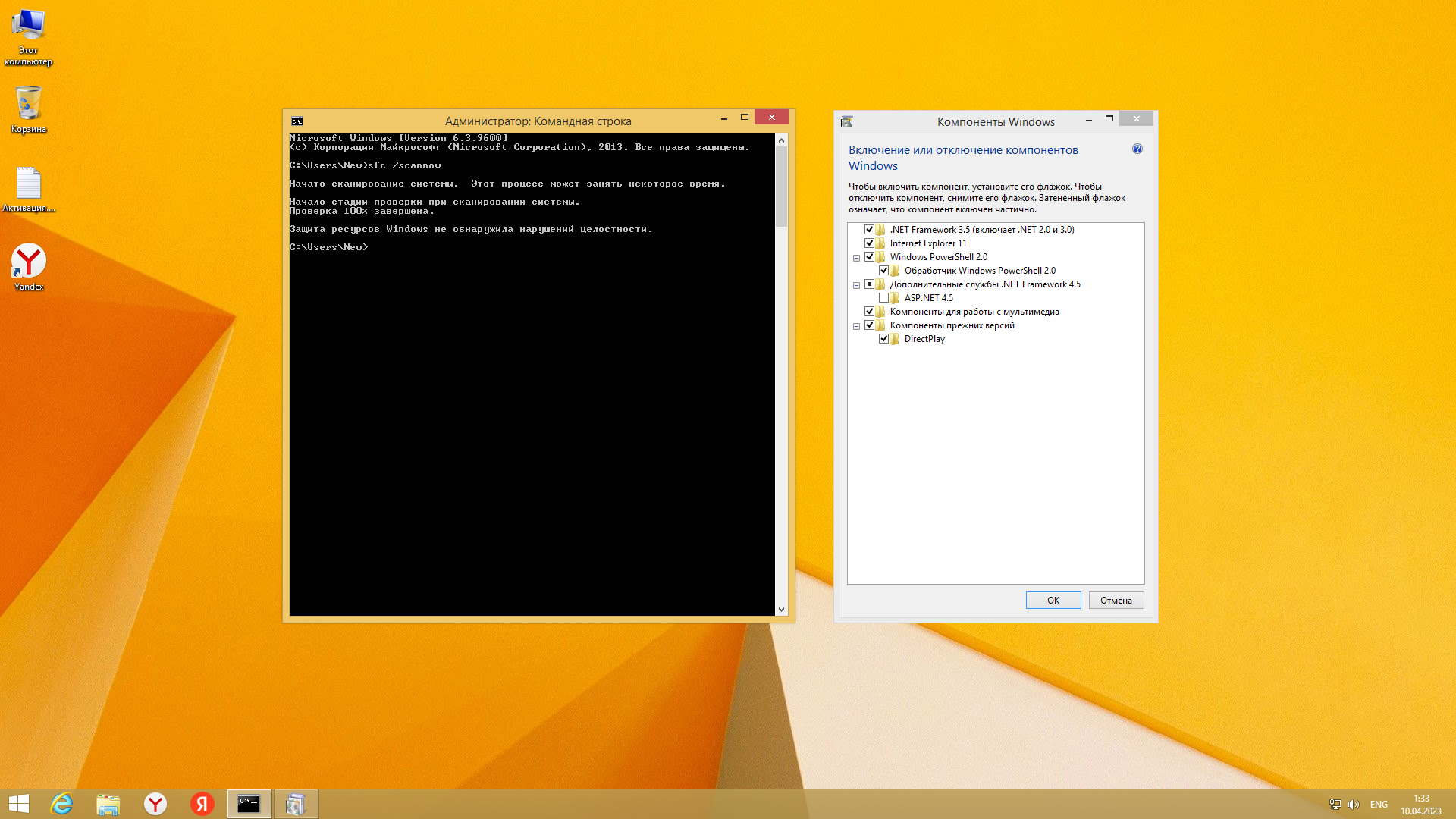The width and height of the screenshot is (1456, 819).
Task: Click the red Яндекс taskbar icon
Action: pos(202,804)
